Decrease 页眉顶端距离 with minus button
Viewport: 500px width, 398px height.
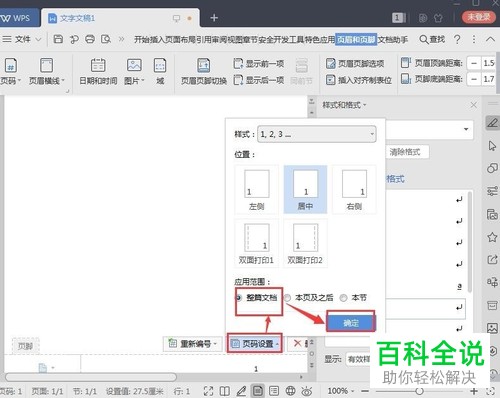point(474,63)
